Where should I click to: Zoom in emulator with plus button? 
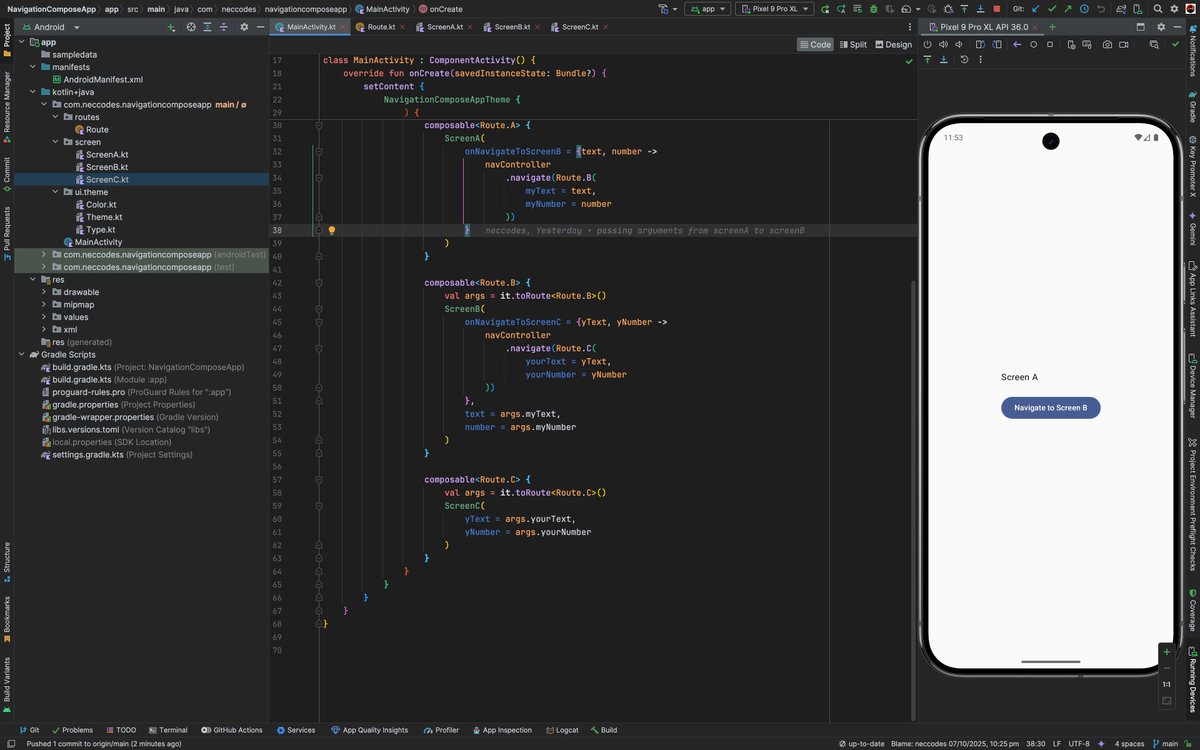click(x=1166, y=651)
